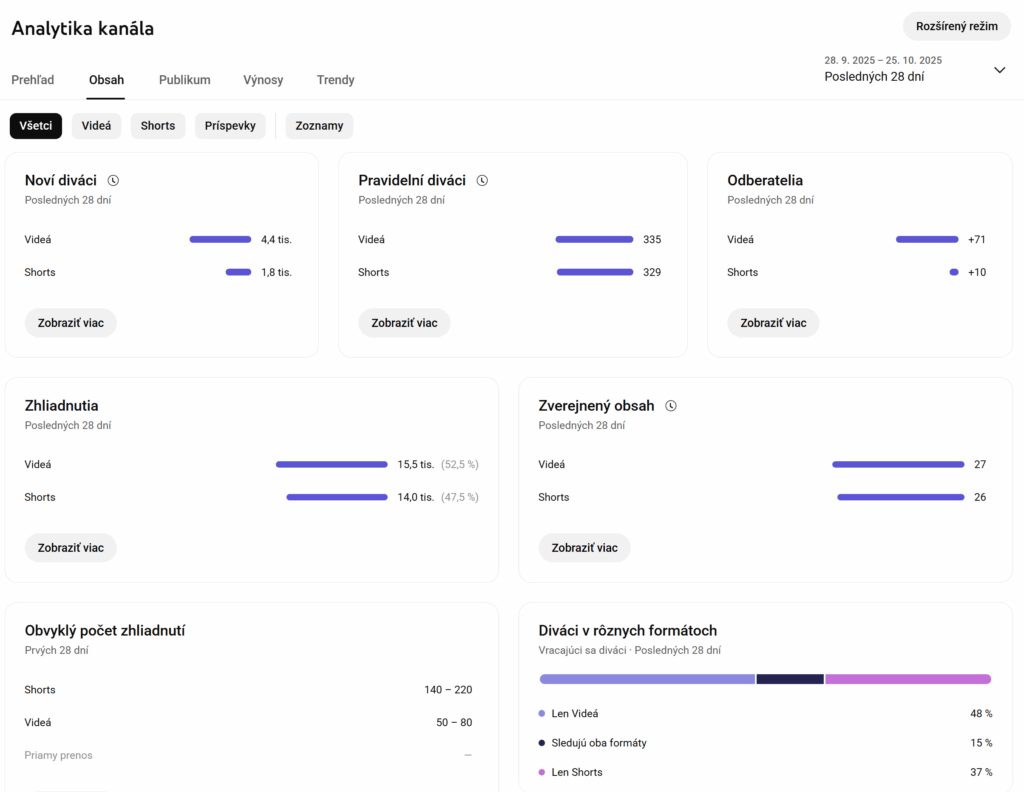Select the Príspevky filter chip

point(230,126)
